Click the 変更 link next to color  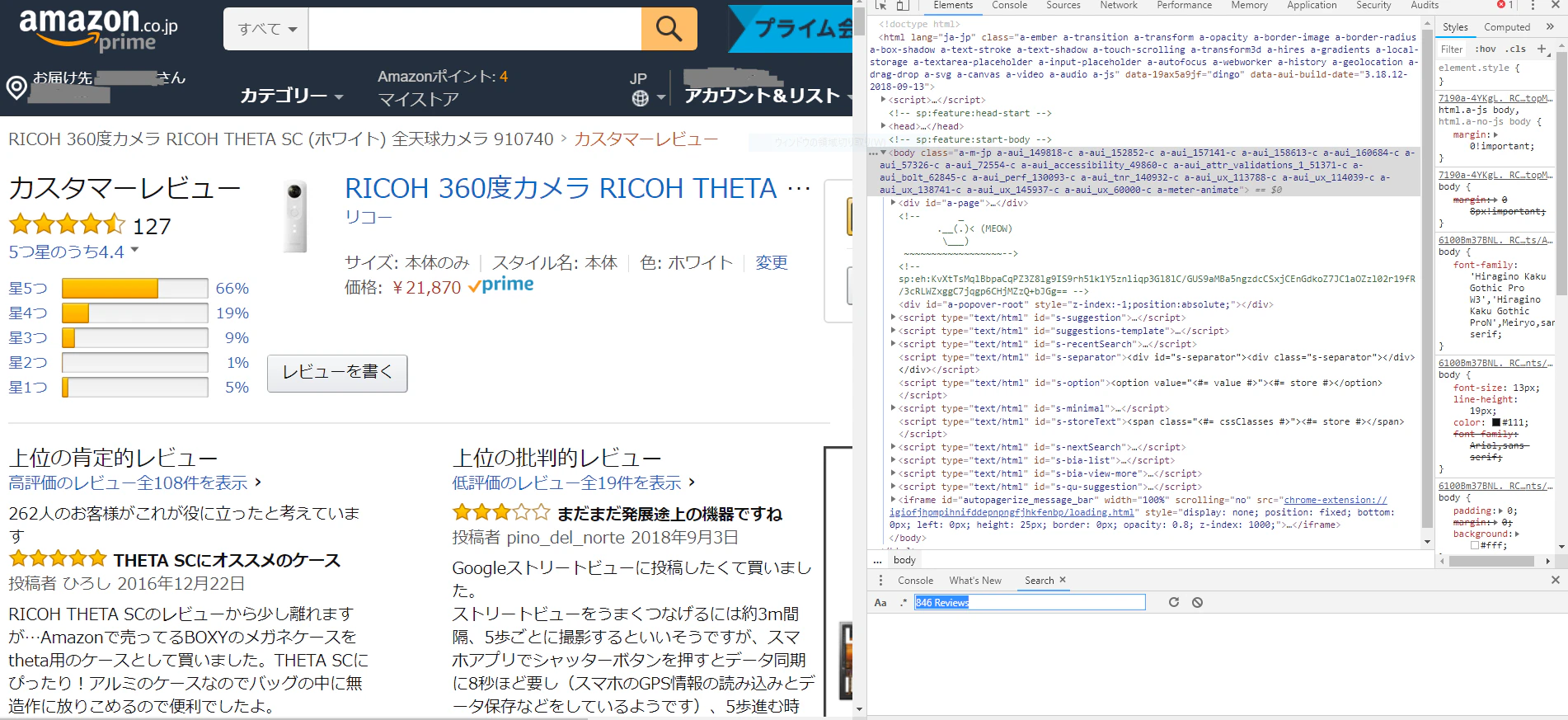pos(772,262)
